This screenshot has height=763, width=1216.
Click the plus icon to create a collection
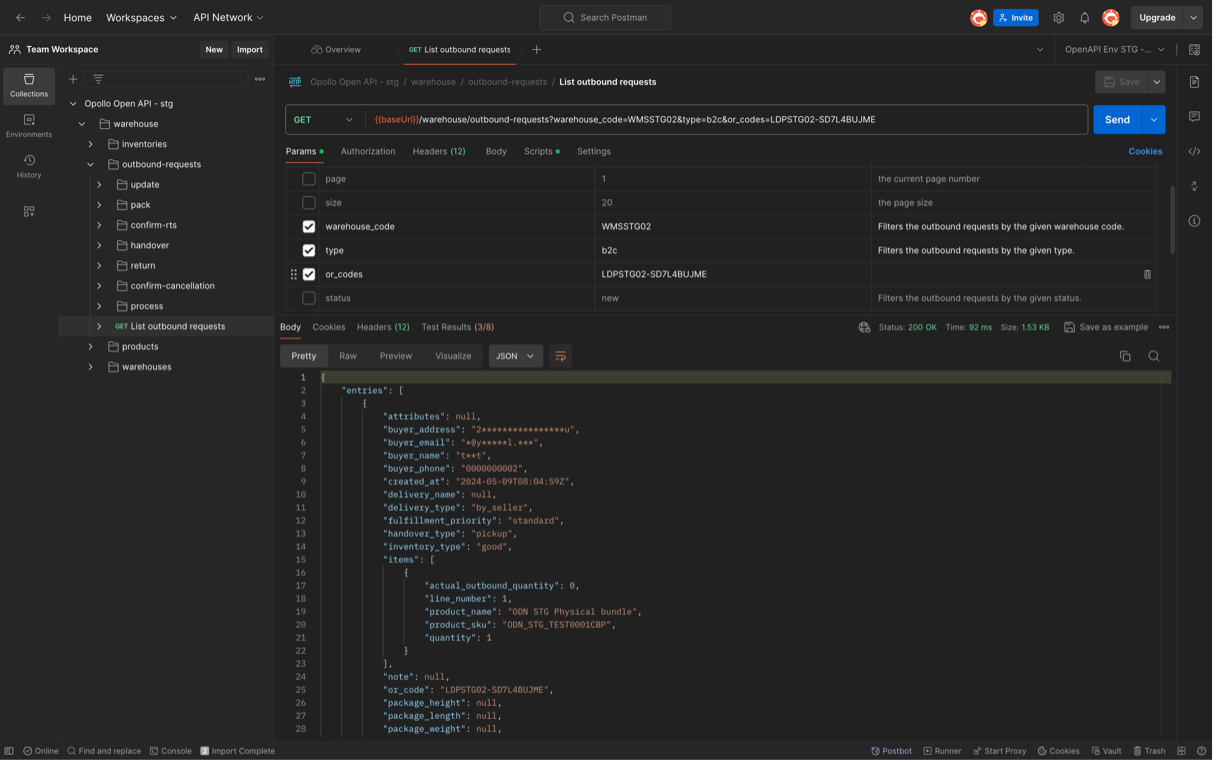[x=73, y=79]
